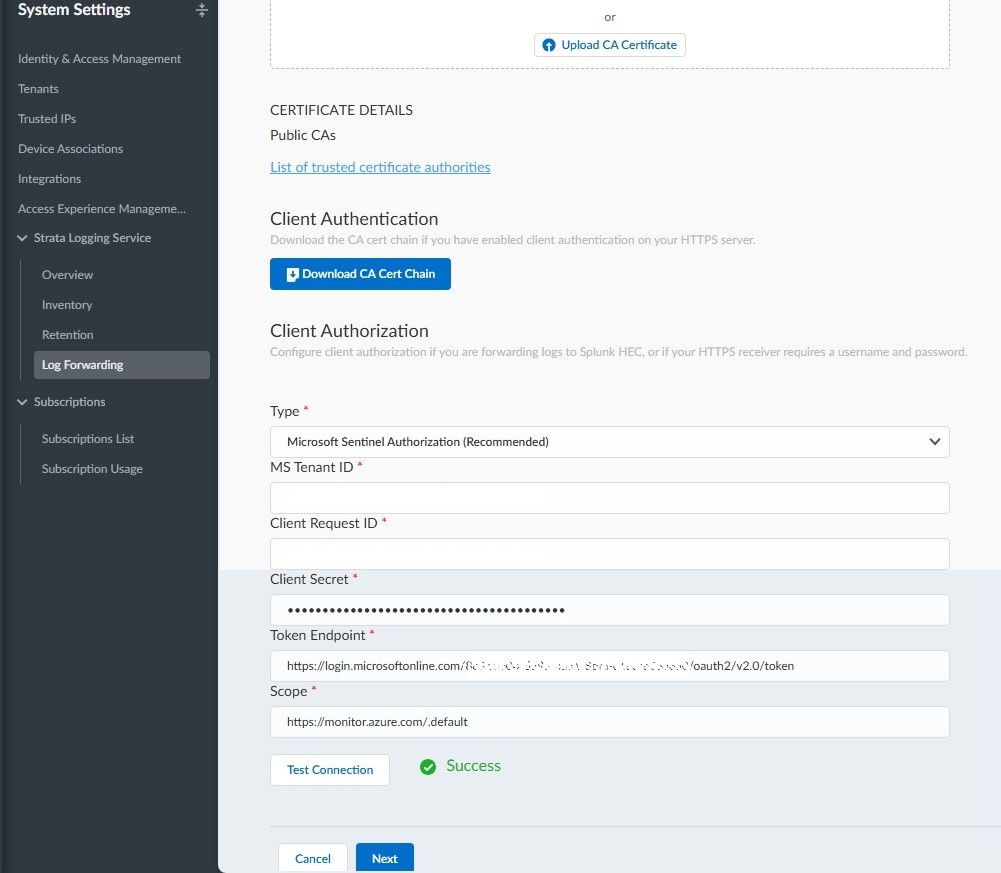Go to Tenants settings
Image resolution: width=1001 pixels, height=873 pixels.
pyautogui.click(x=38, y=89)
